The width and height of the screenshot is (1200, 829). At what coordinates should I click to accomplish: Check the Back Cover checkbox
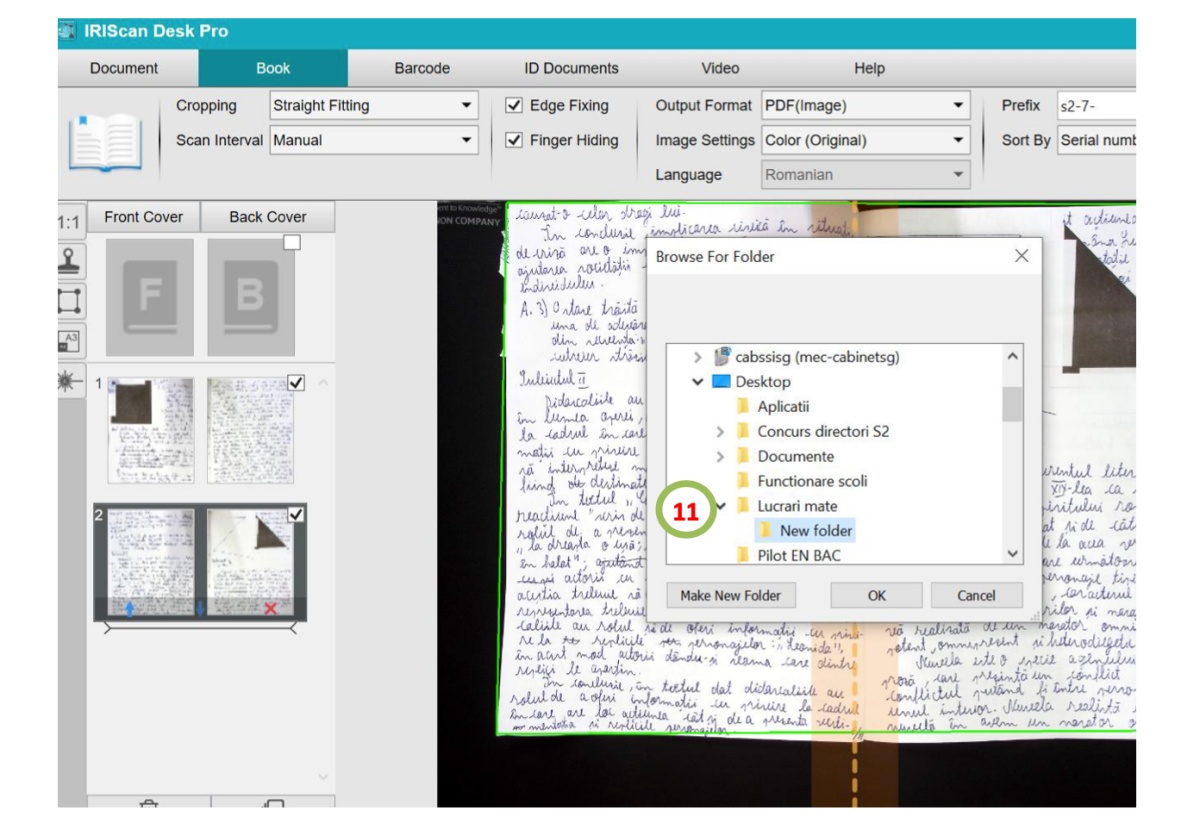coord(292,242)
